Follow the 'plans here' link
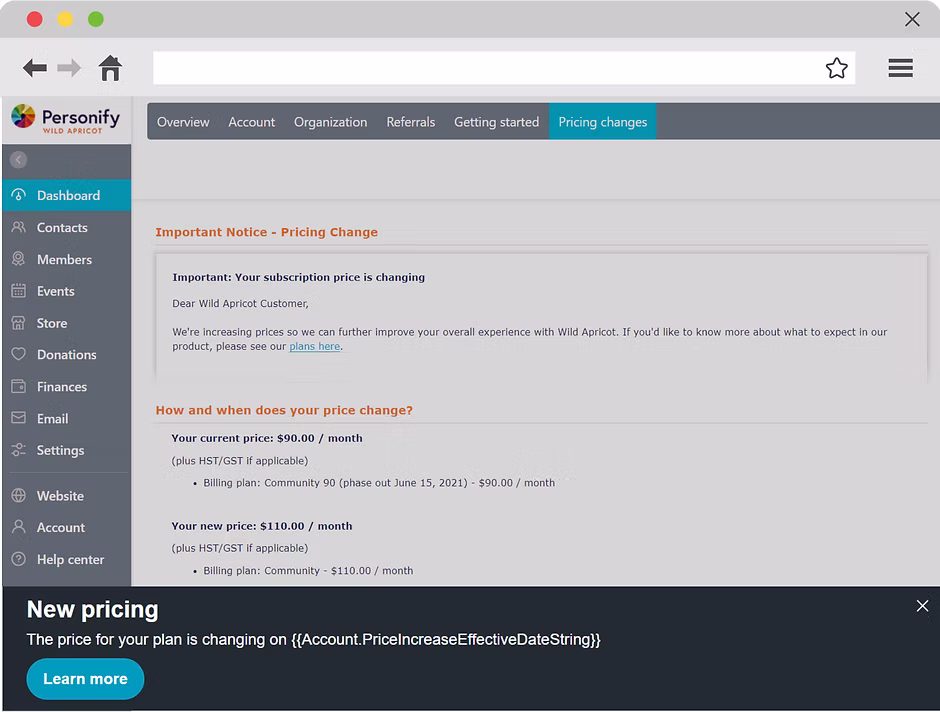This screenshot has width=940, height=712. click(x=314, y=346)
